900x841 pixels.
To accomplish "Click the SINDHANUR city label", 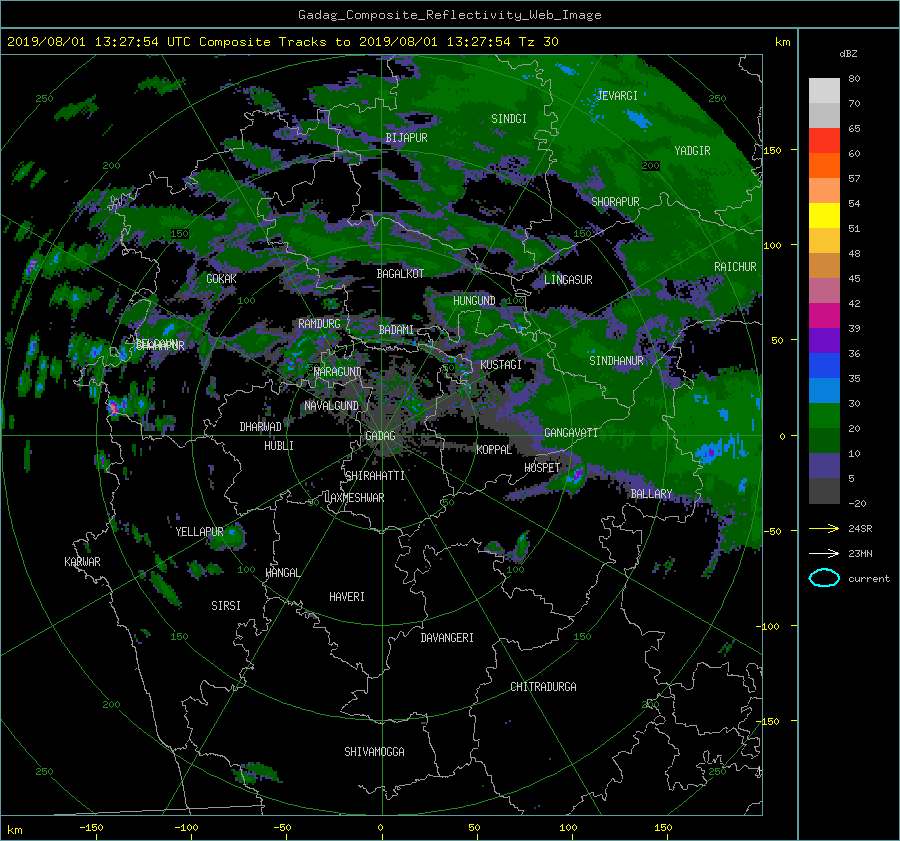I will [616, 361].
